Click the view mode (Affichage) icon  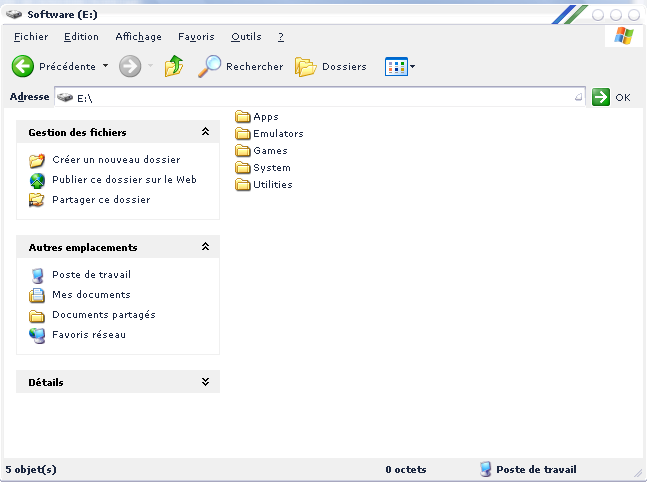(x=396, y=67)
